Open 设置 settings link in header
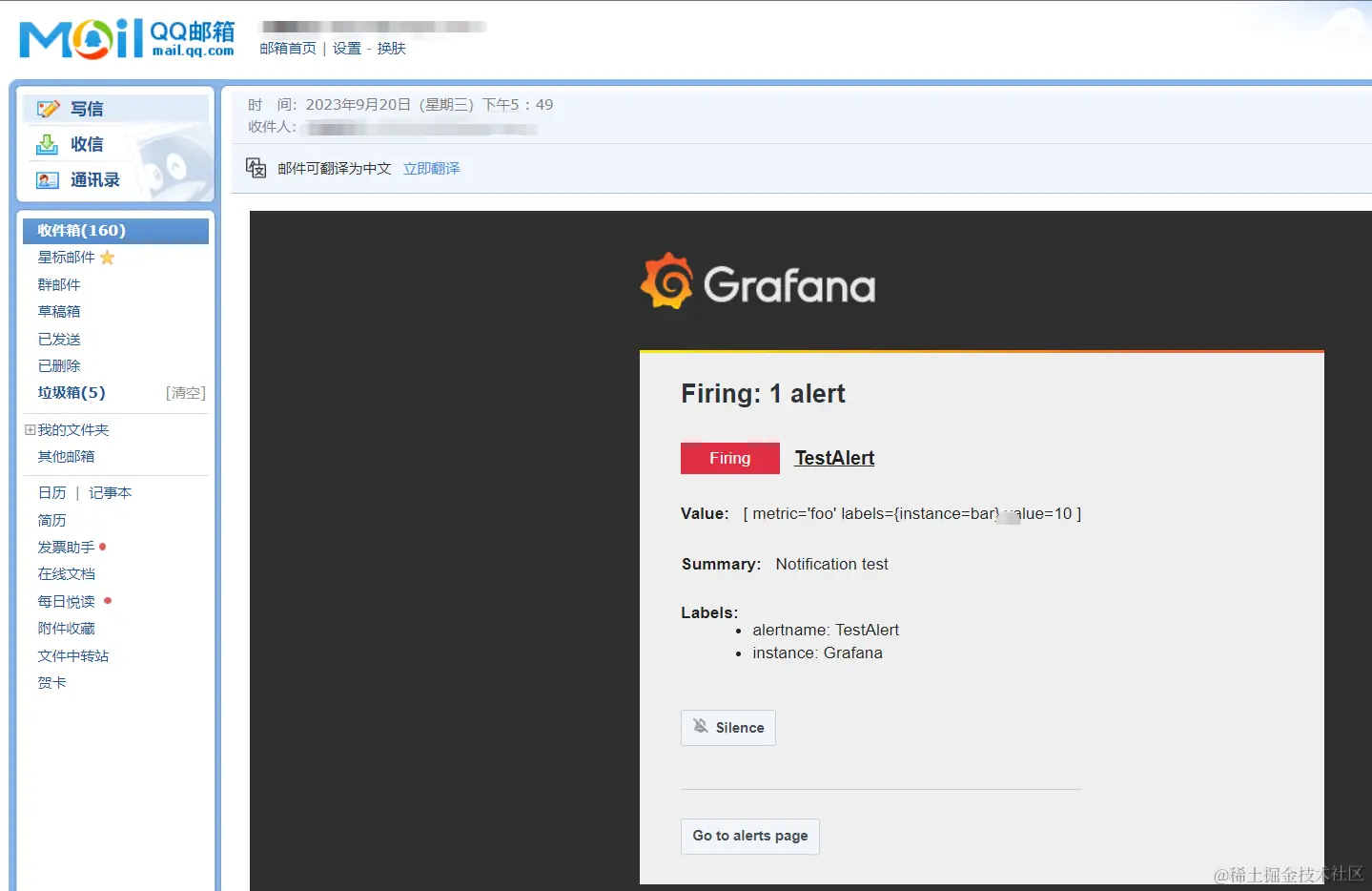 coord(346,48)
